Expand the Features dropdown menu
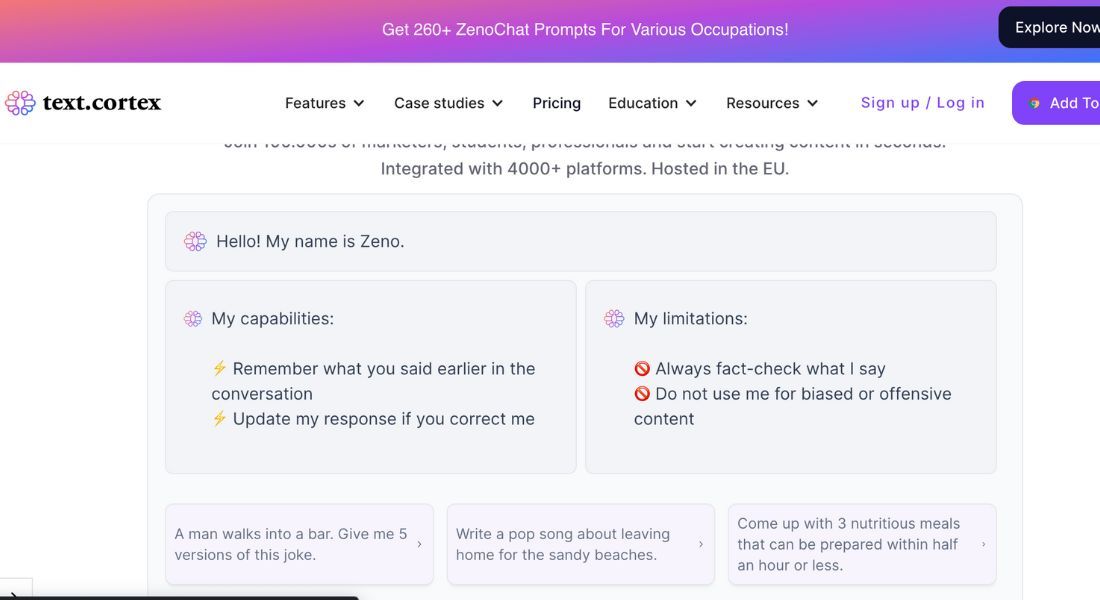Viewport: 1100px width, 600px height. click(324, 103)
